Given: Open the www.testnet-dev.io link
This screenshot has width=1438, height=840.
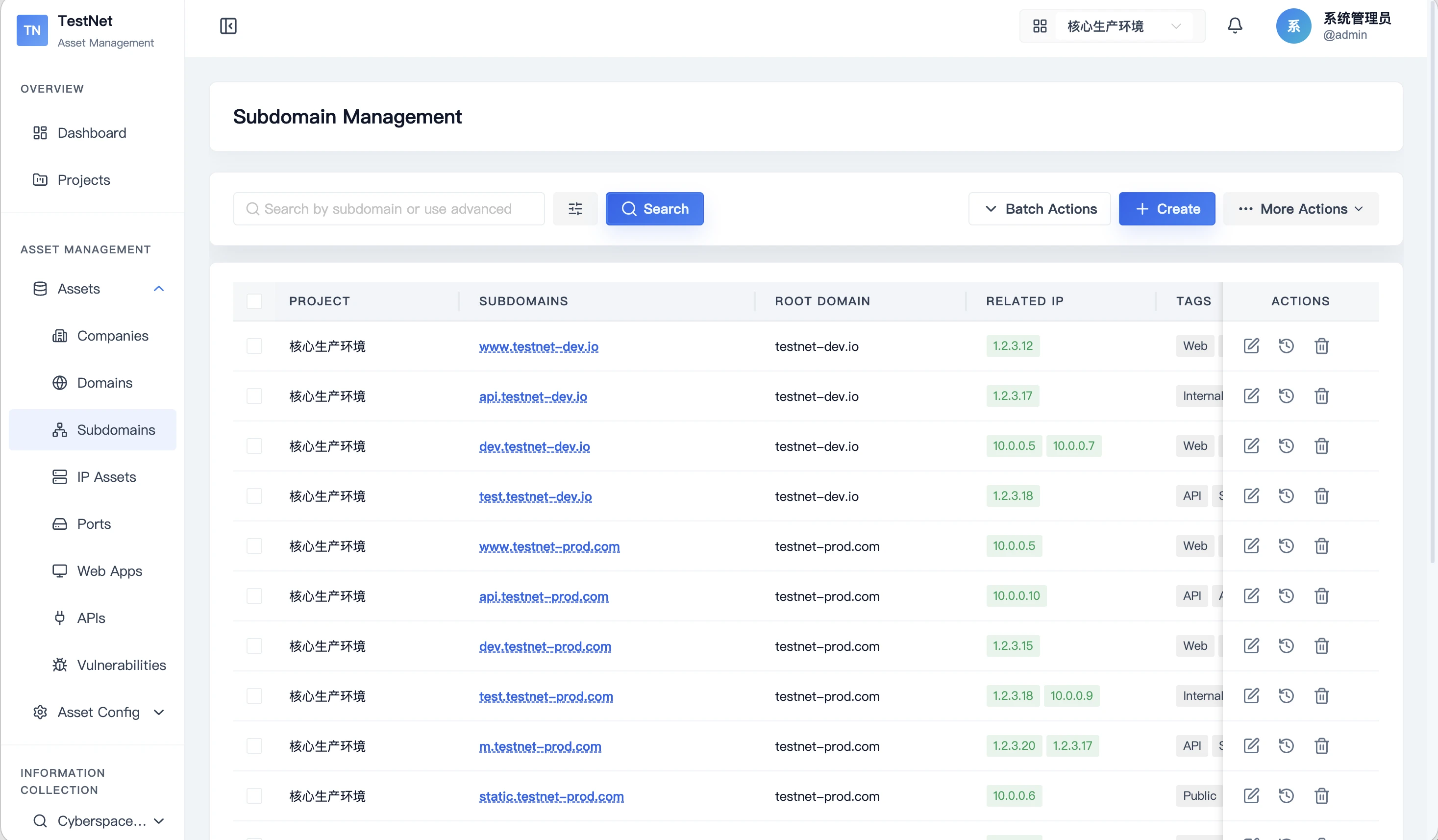Looking at the screenshot, I should pos(539,346).
